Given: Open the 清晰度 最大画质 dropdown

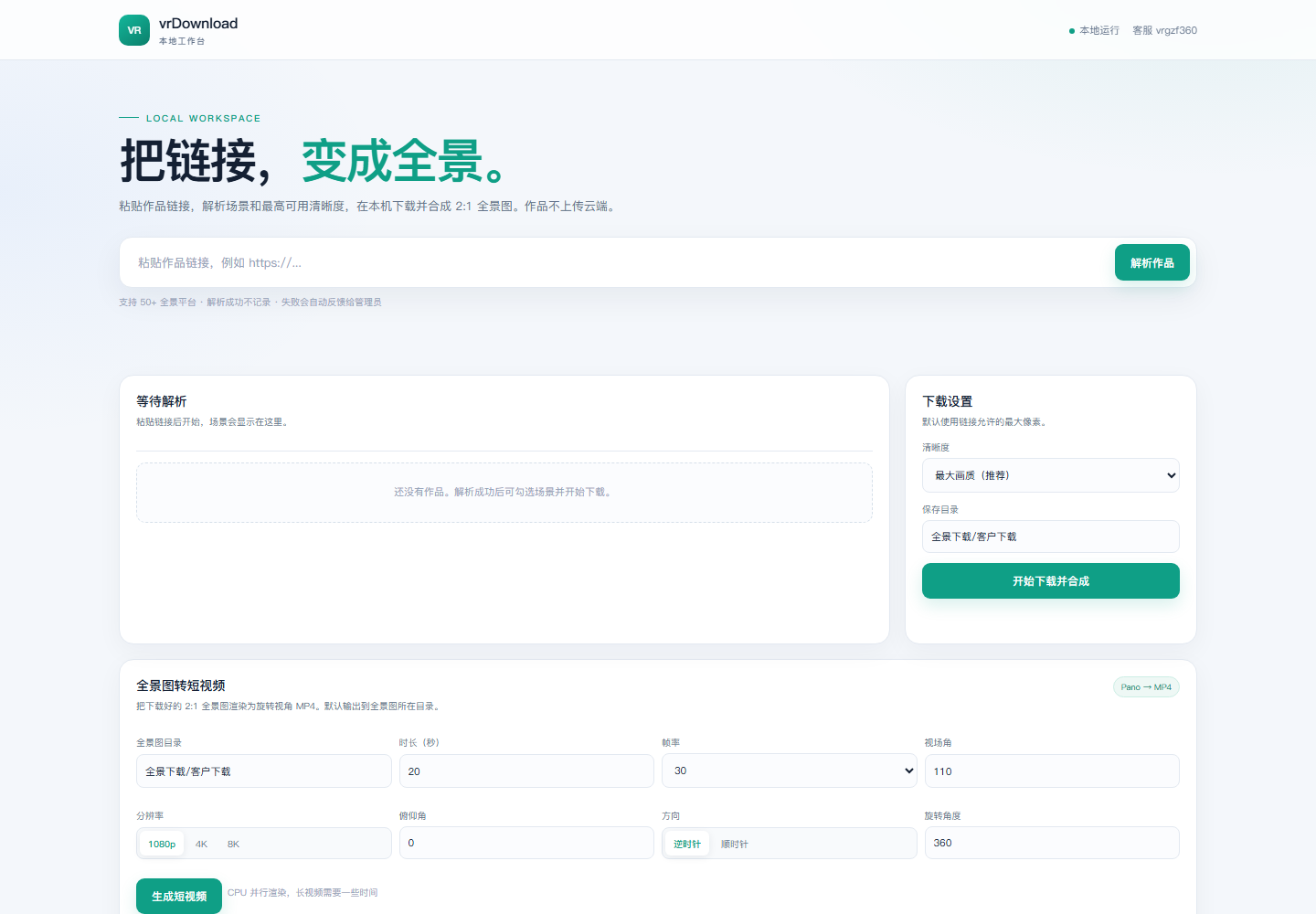Looking at the screenshot, I should click(1051, 475).
